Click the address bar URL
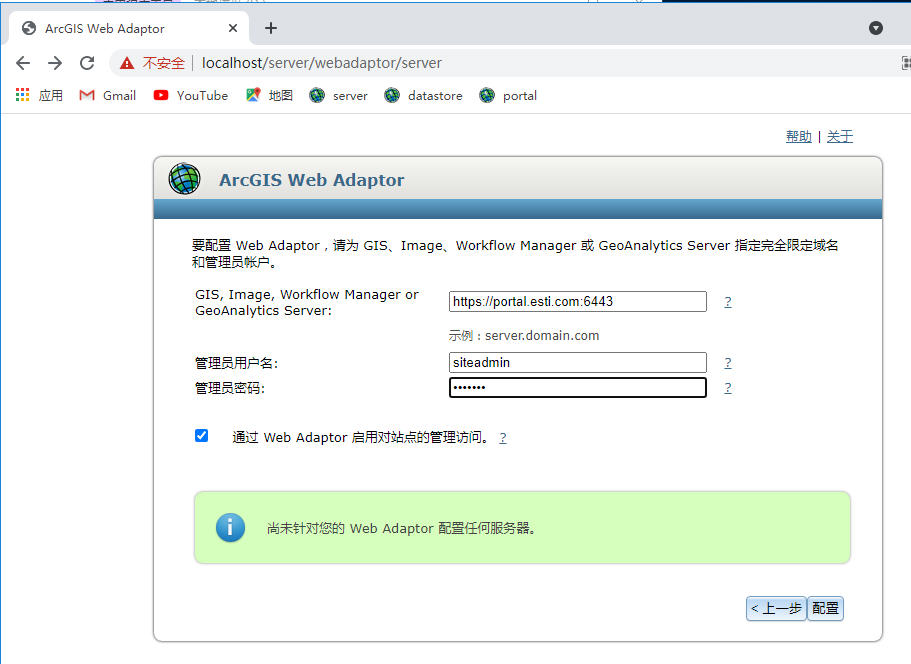Viewport: 911px width, 664px height. [321, 63]
